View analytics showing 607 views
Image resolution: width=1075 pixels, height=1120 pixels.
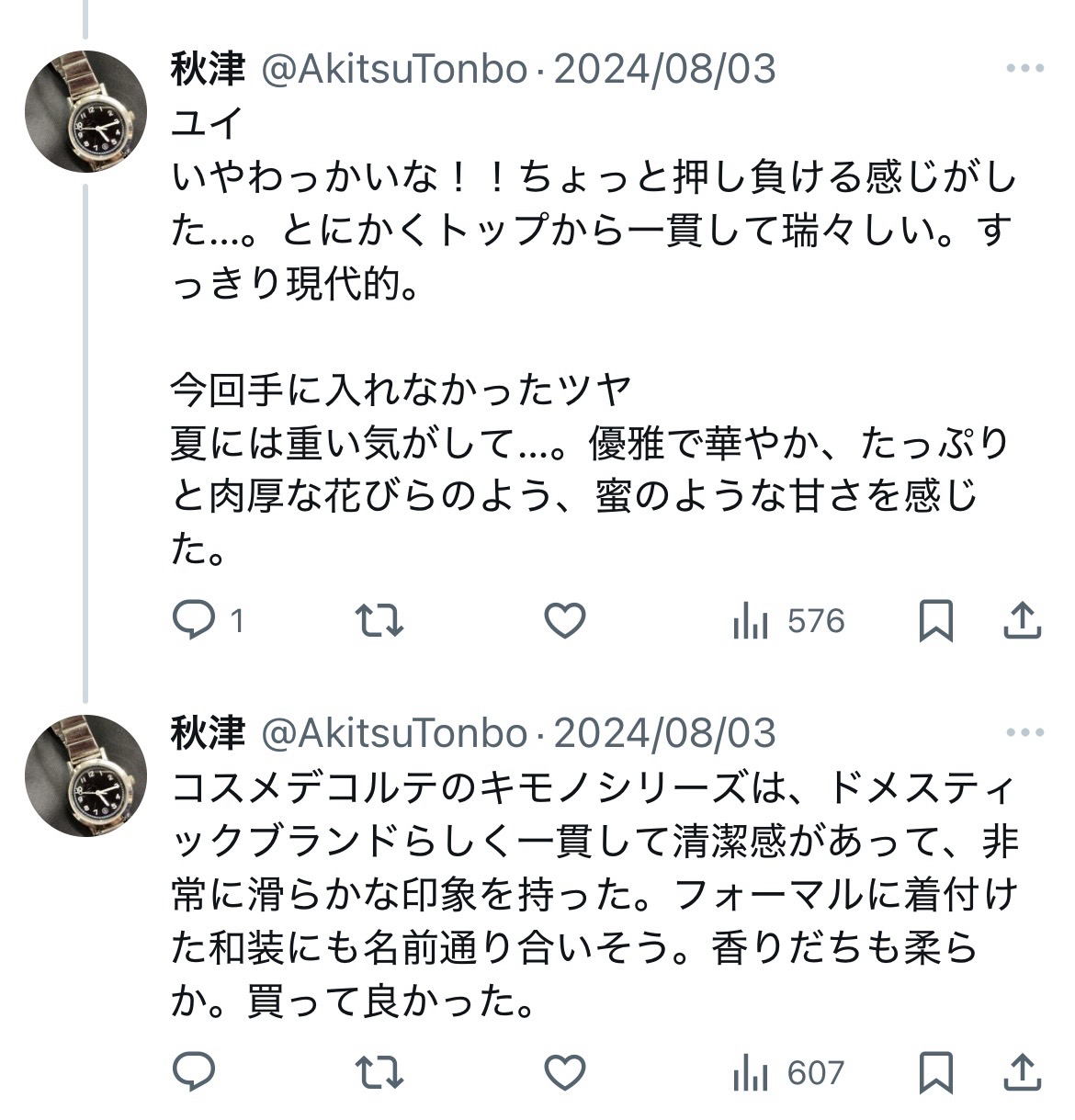(x=788, y=1073)
